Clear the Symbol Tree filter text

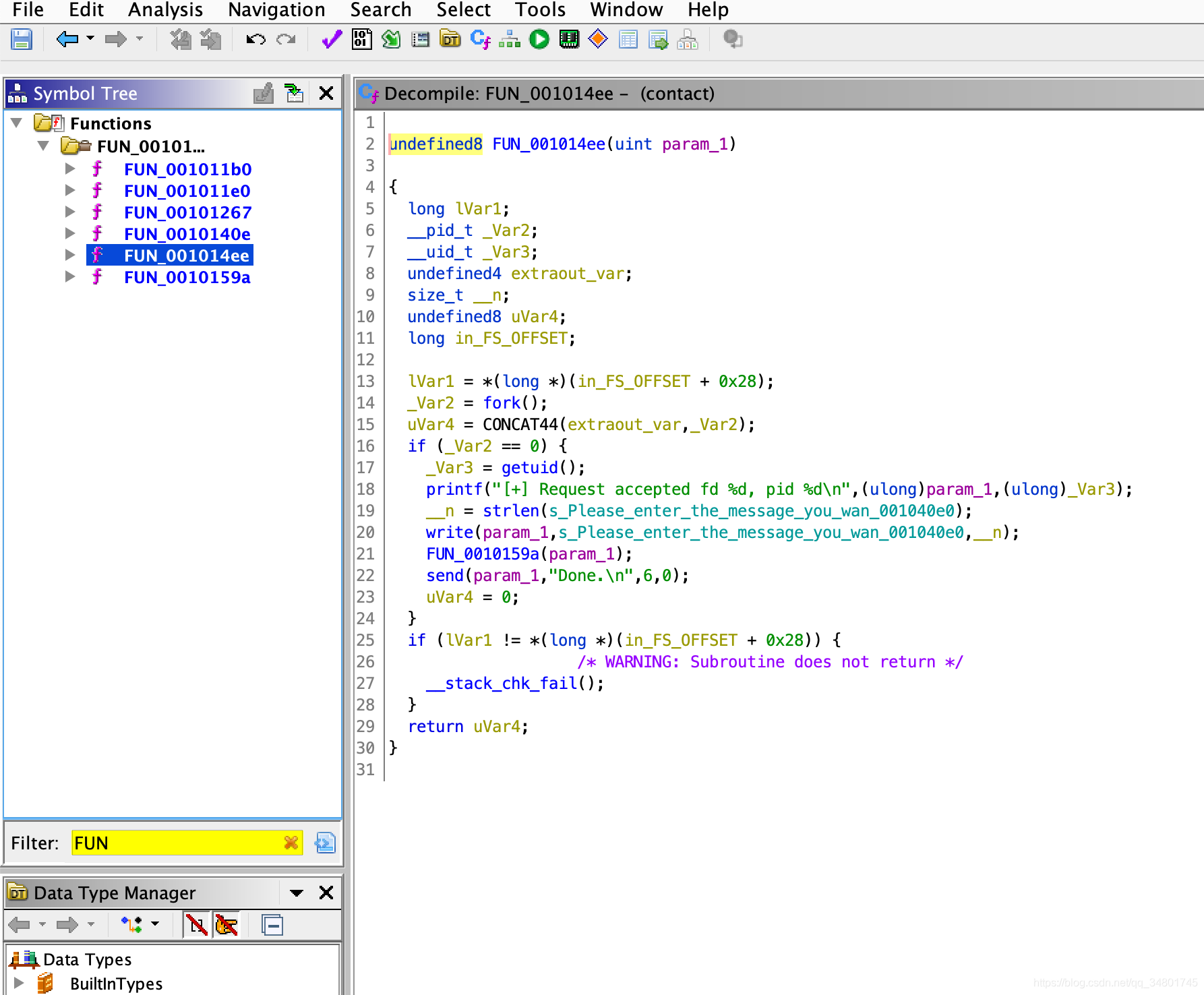point(291,843)
